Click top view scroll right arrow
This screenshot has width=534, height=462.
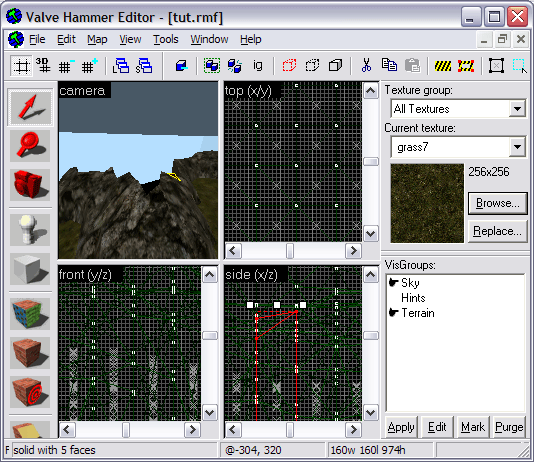[x=353, y=251]
